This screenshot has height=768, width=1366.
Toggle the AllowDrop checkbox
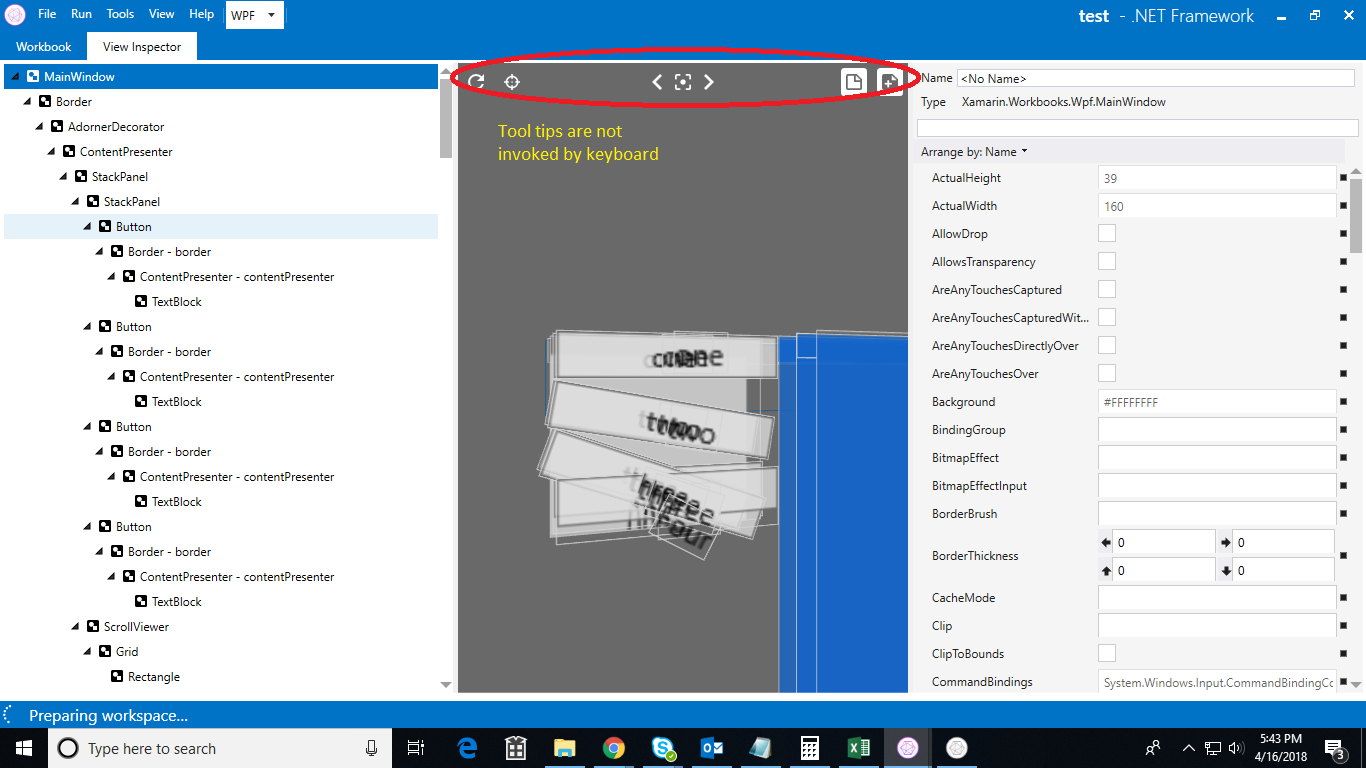tap(1107, 233)
